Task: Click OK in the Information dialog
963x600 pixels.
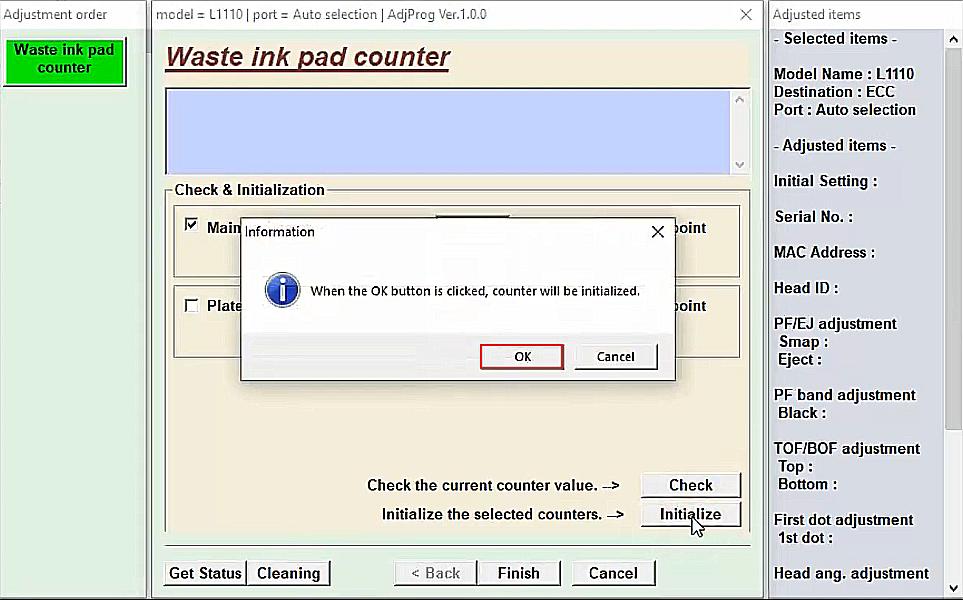Action: [x=522, y=357]
